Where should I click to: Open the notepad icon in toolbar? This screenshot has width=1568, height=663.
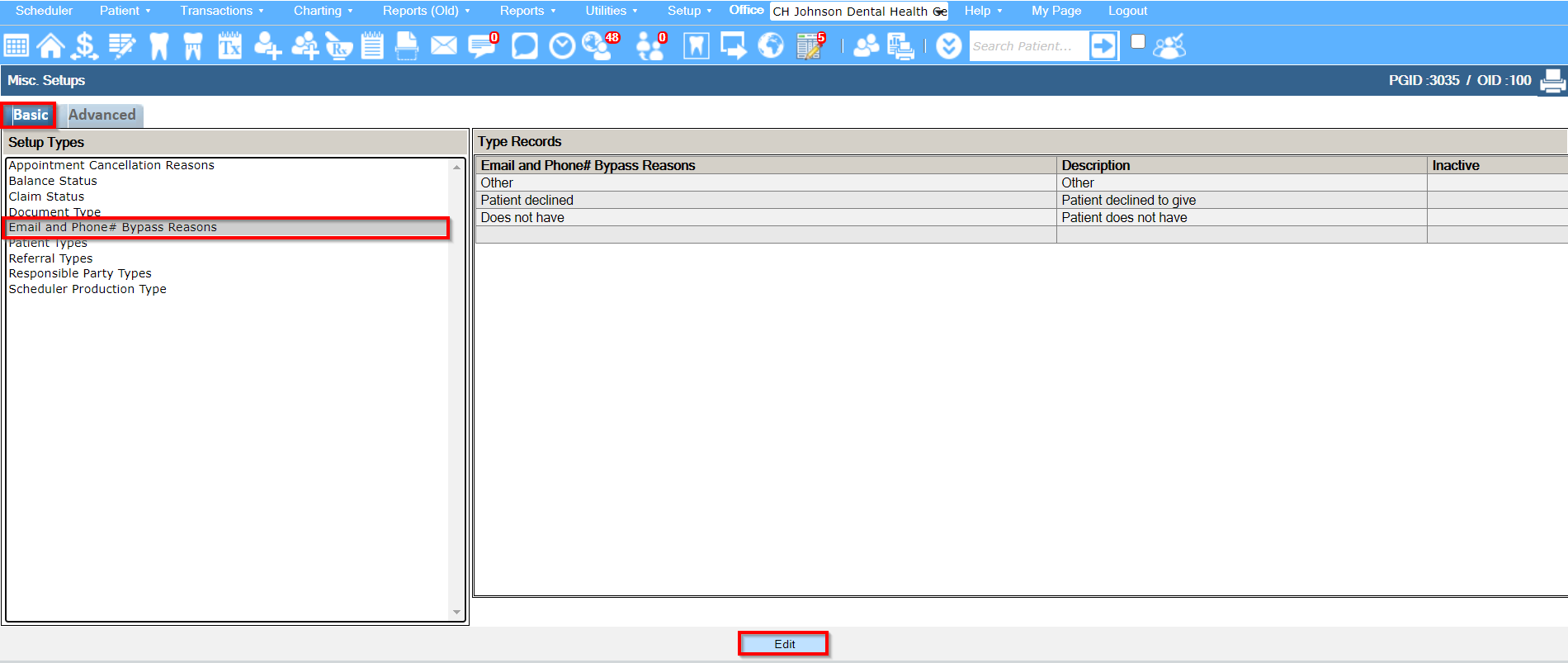click(x=372, y=45)
